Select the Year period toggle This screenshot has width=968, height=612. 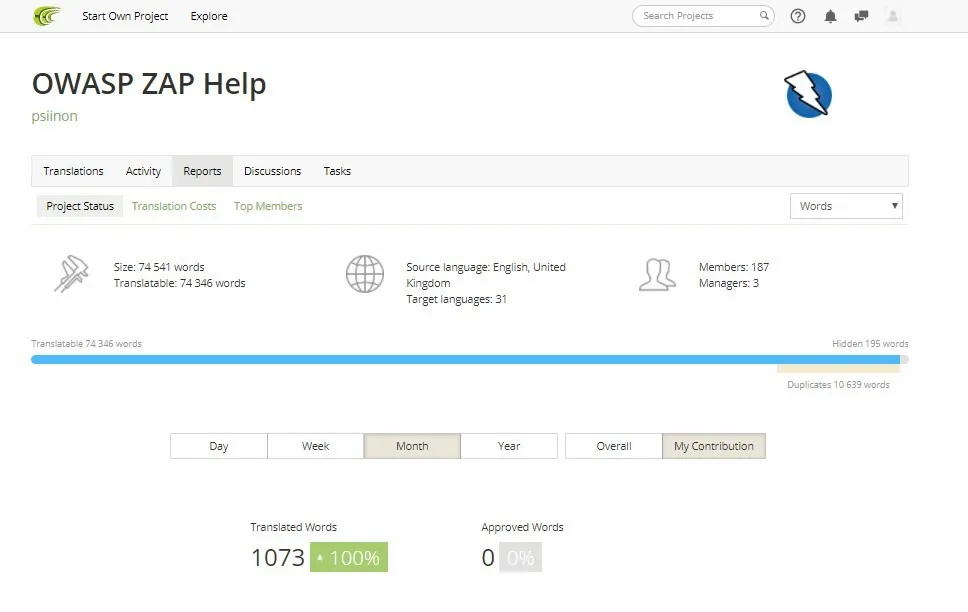point(509,446)
